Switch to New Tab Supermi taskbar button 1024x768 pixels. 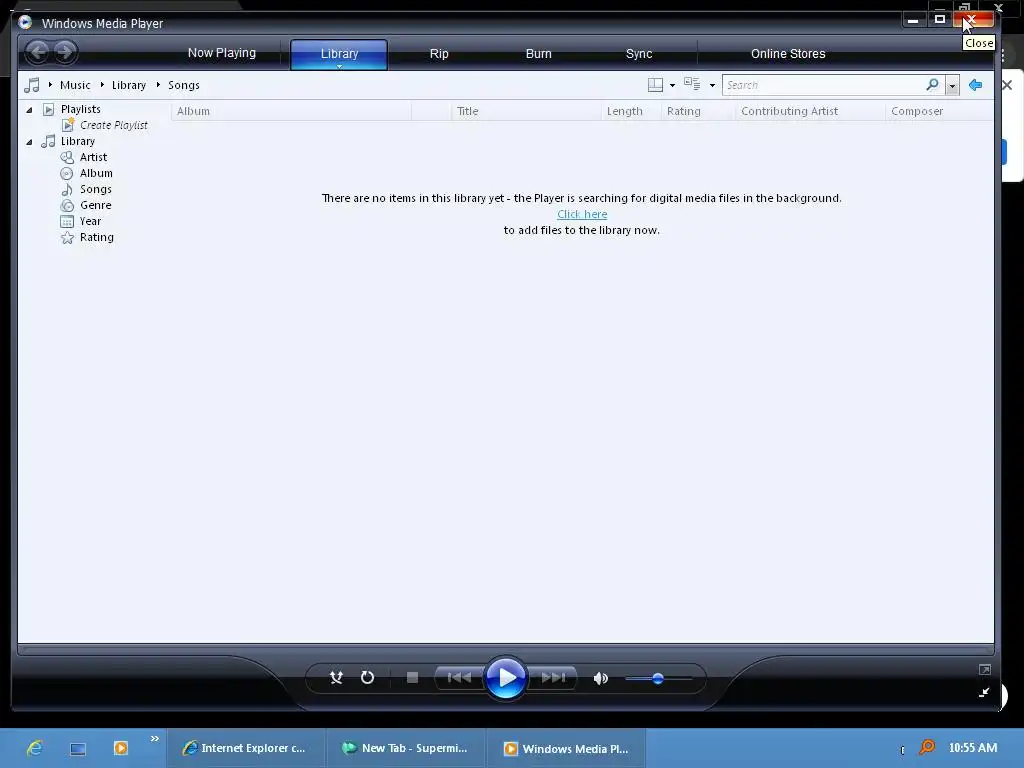pos(406,748)
